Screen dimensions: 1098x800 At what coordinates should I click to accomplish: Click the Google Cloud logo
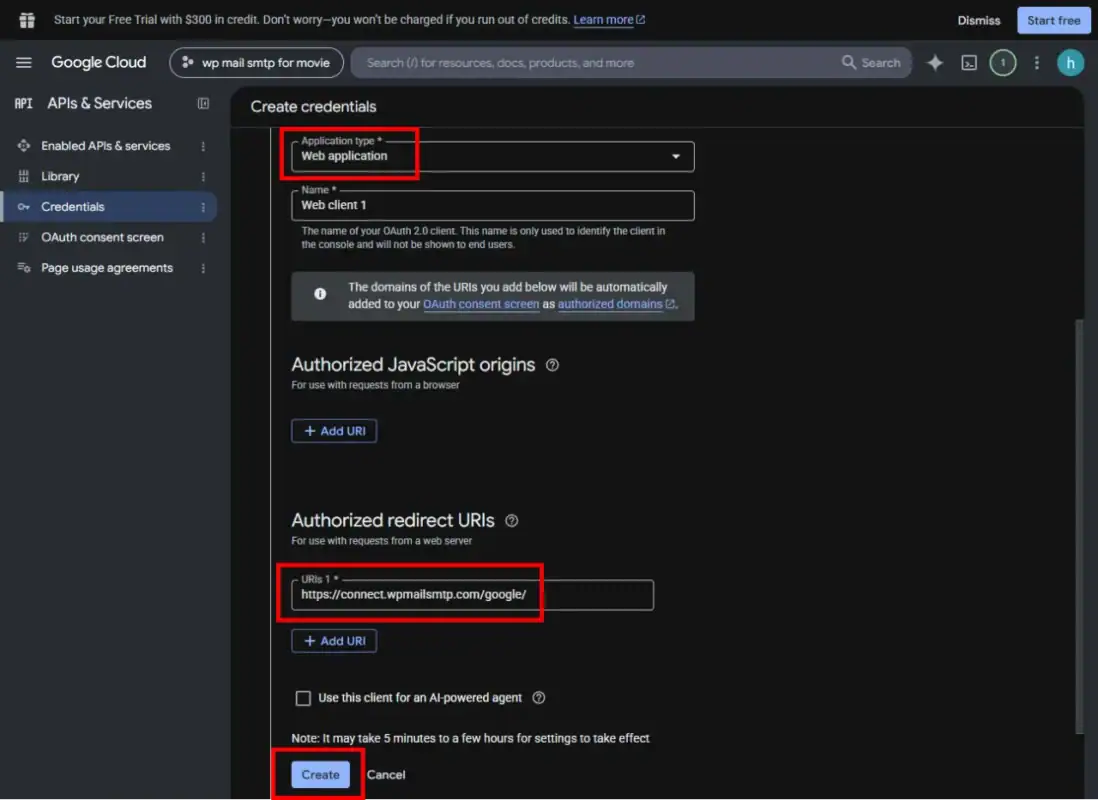(x=99, y=62)
